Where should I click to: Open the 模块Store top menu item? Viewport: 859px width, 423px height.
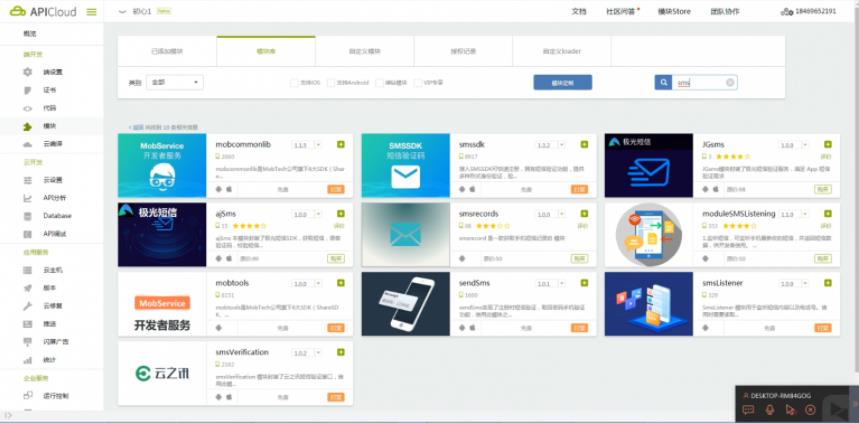(673, 12)
